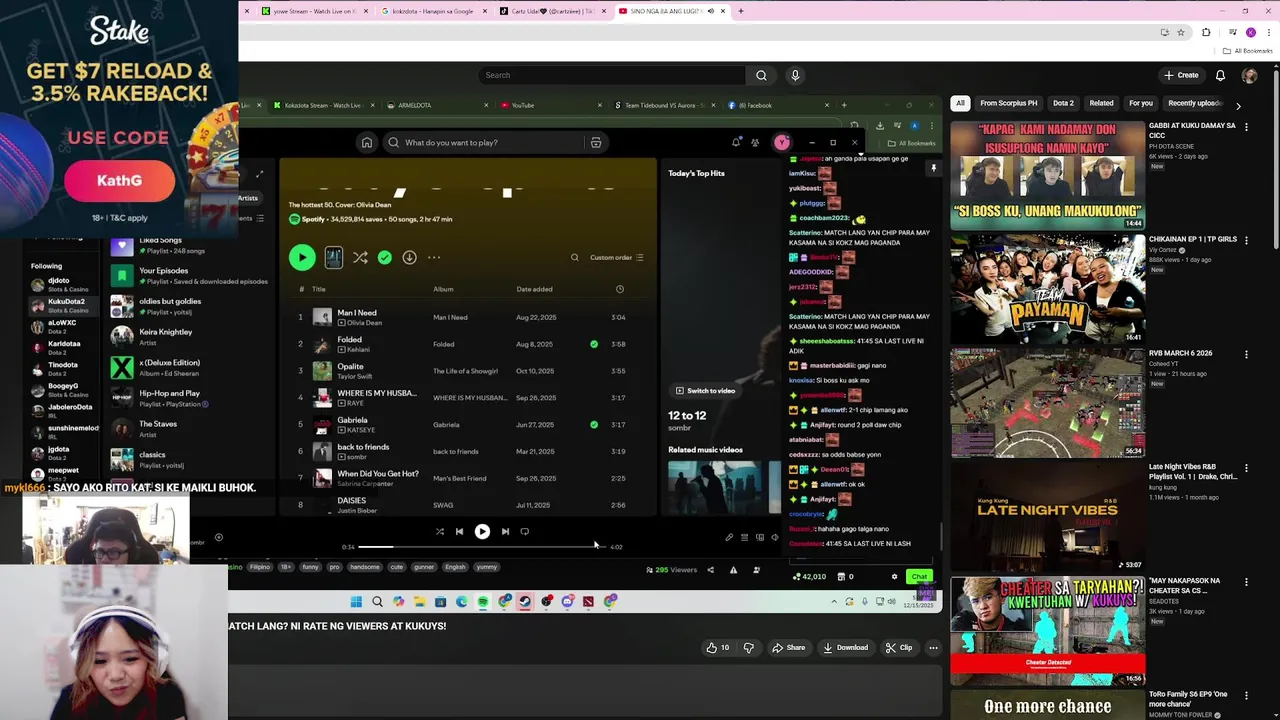Click the YouTube Download button
Viewport: 1280px width, 720px height.
point(845,648)
